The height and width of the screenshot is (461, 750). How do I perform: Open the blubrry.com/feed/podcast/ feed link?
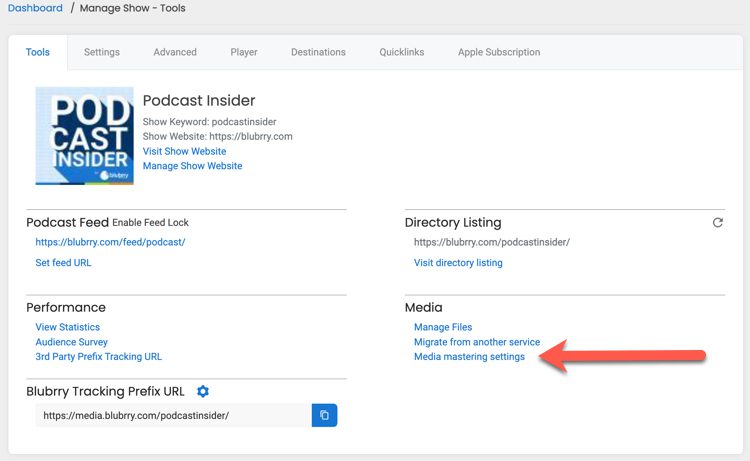click(x=110, y=242)
